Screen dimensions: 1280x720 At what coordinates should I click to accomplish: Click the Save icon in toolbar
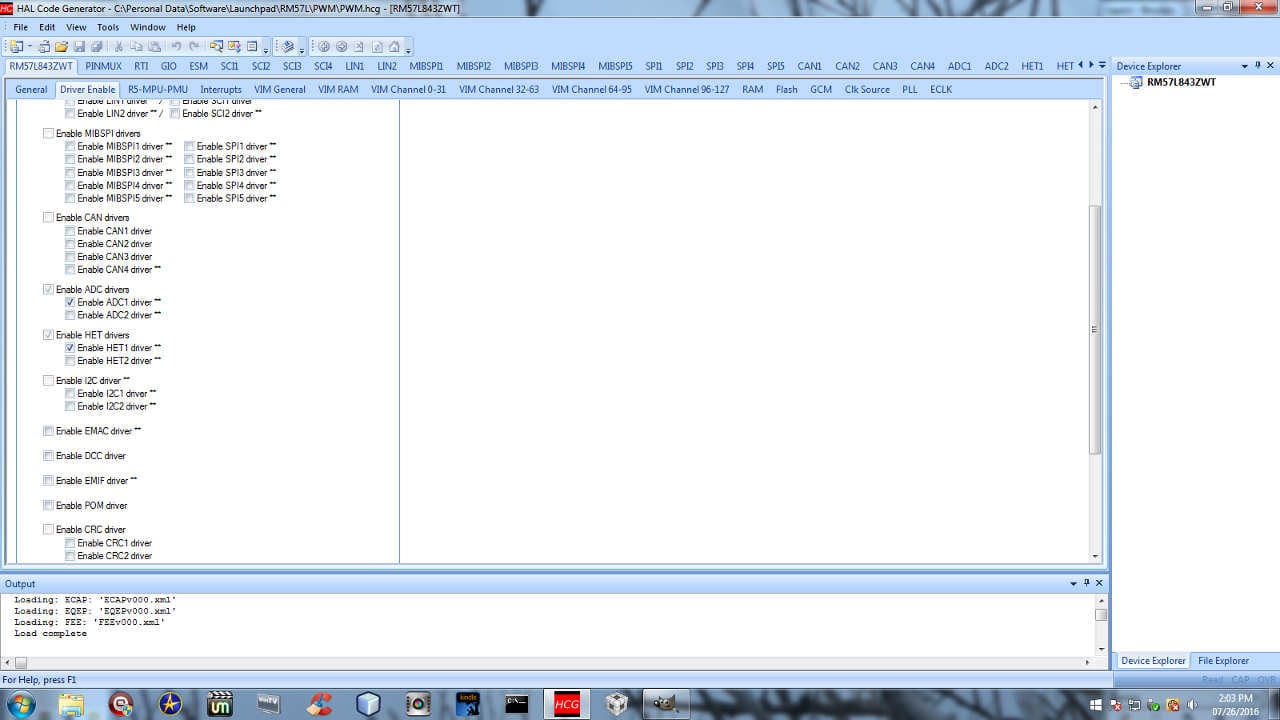[x=80, y=47]
